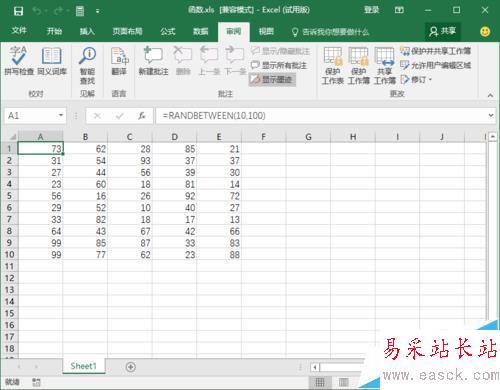Switch to the 数据 tab
Viewport: 500px width, 390px height.
point(201,31)
